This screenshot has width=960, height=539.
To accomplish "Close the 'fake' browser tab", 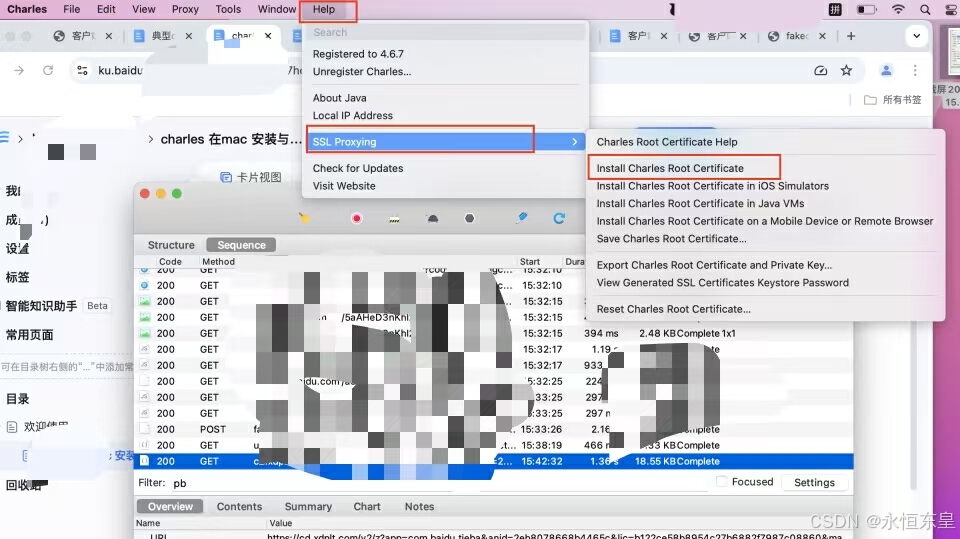I will [x=822, y=36].
